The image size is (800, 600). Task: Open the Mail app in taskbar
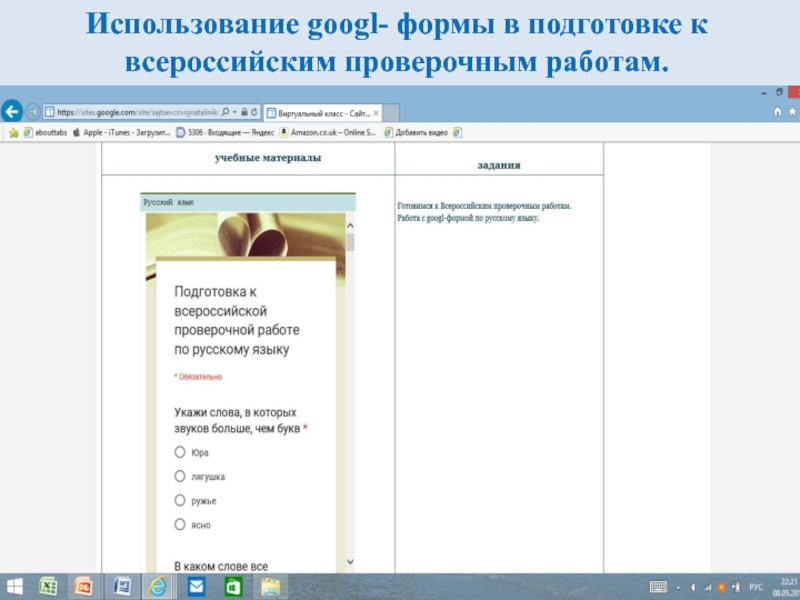pyautogui.click(x=196, y=586)
